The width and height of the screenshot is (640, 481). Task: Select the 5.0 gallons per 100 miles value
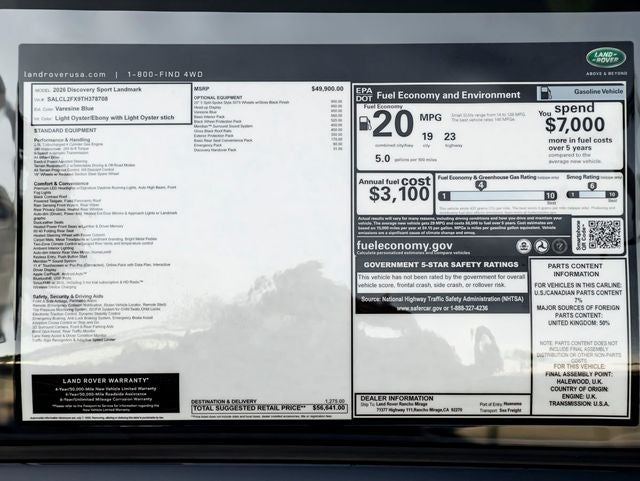tap(382, 158)
